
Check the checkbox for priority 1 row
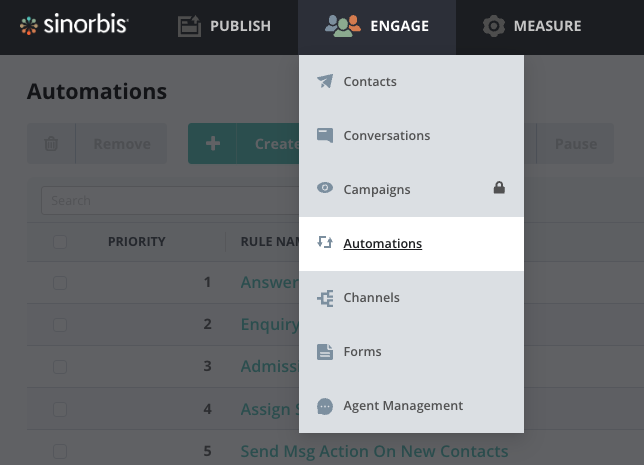point(60,283)
